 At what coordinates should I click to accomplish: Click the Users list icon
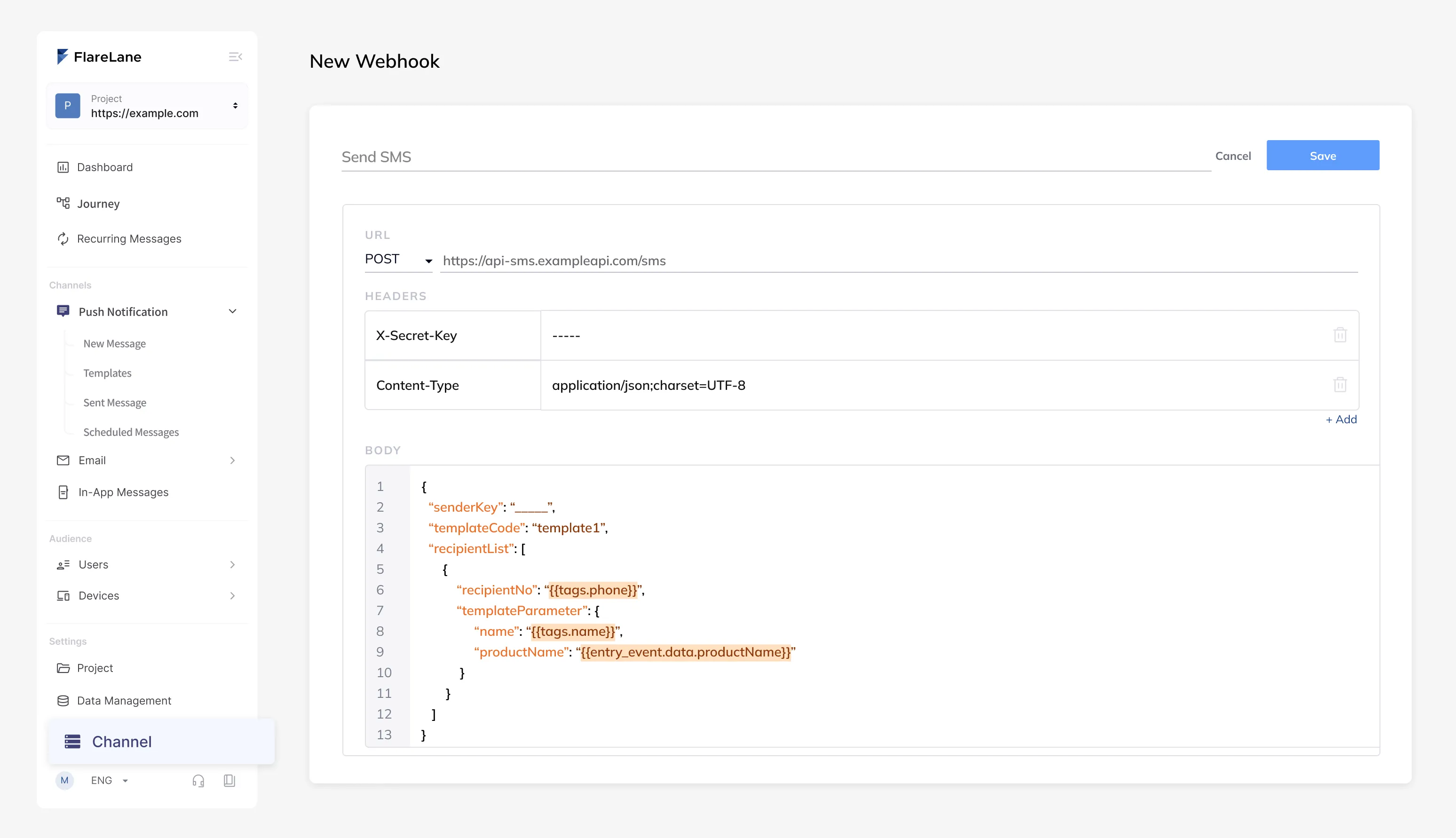(x=63, y=565)
